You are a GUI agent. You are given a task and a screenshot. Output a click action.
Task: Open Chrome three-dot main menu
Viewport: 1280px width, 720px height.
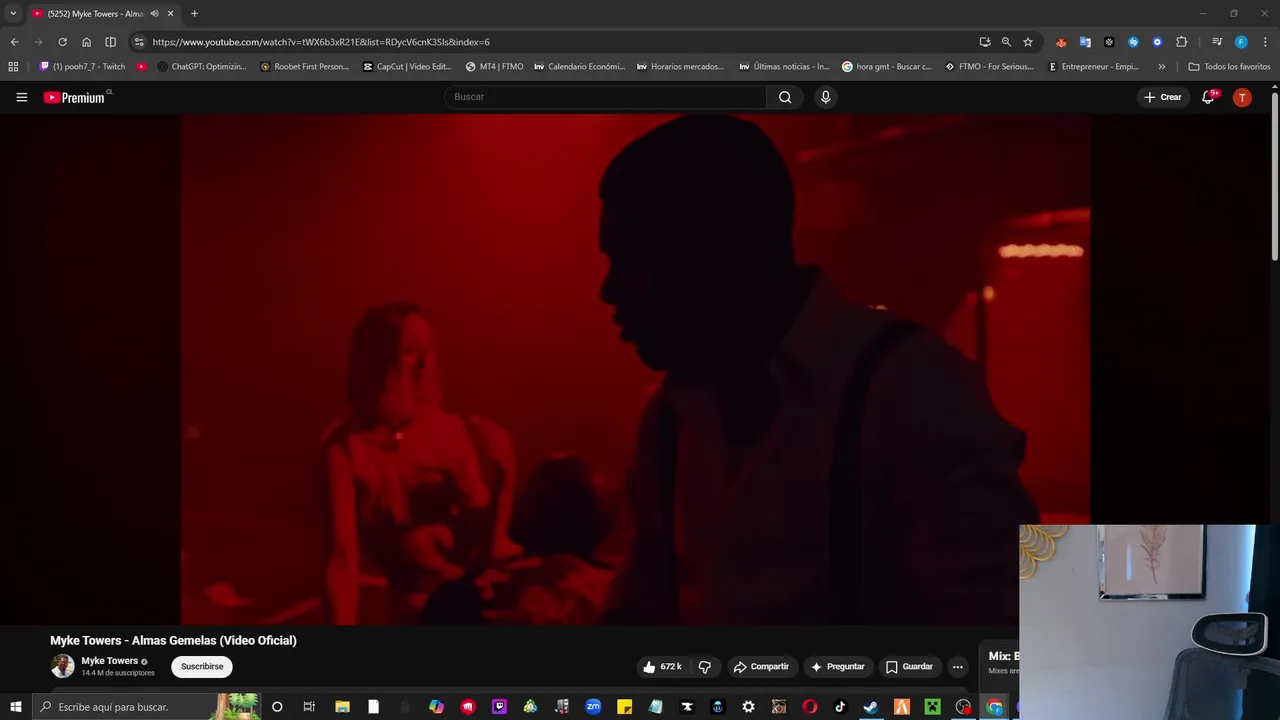click(x=1265, y=42)
